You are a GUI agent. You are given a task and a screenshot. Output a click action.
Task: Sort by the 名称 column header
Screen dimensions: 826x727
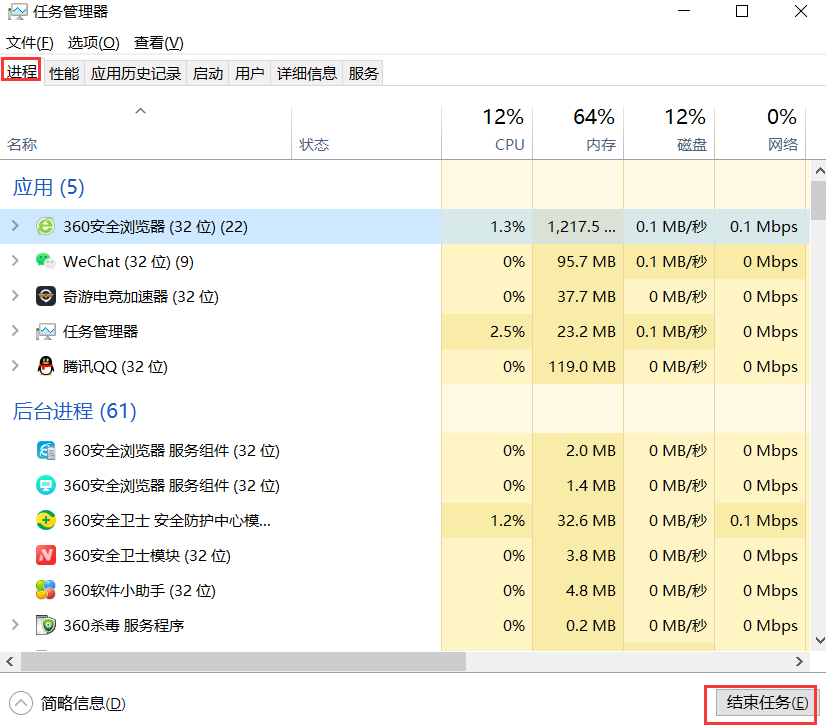pyautogui.click(x=145, y=132)
